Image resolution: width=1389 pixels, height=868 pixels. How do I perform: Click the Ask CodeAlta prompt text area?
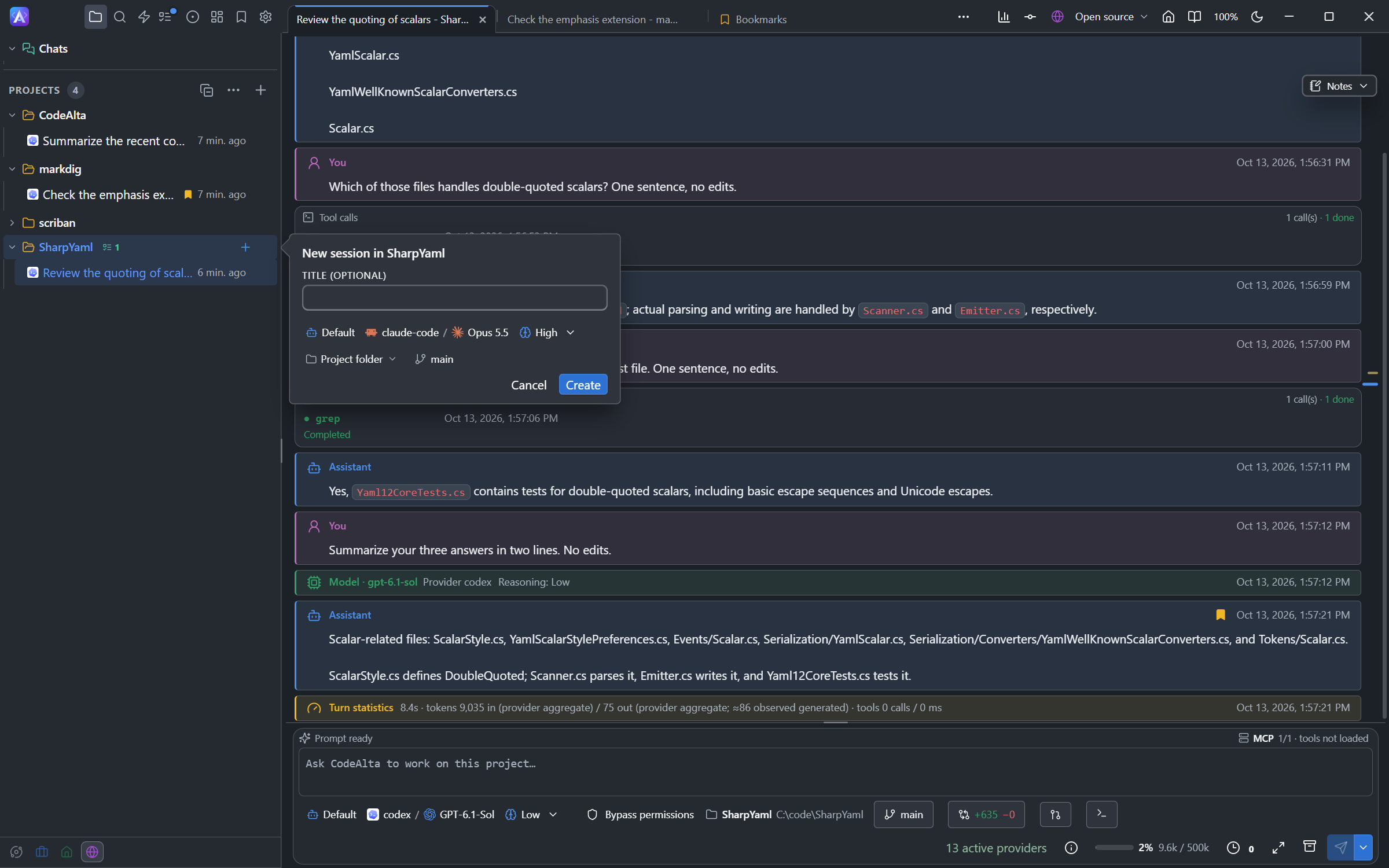pos(835,772)
